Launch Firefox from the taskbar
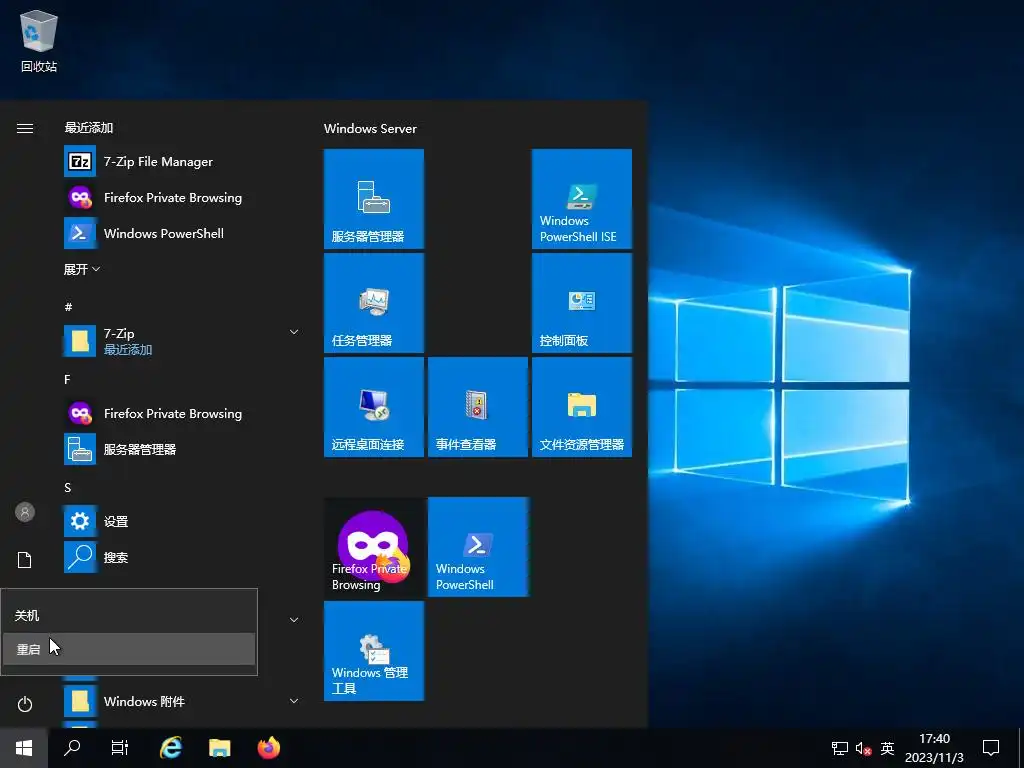Viewport: 1024px width, 768px height. point(268,748)
